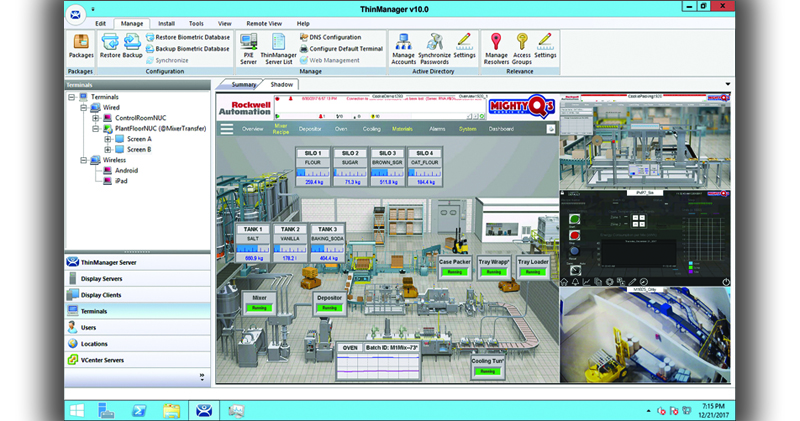Open the Alarms HMI tab

click(437, 129)
